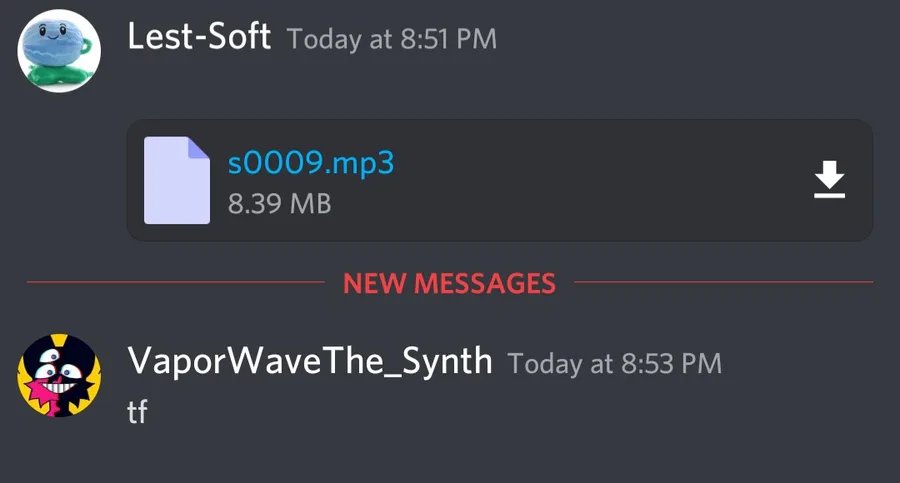Click the red divider line left of NEW MESSAGES
The height and width of the screenshot is (483, 900).
click(176, 282)
